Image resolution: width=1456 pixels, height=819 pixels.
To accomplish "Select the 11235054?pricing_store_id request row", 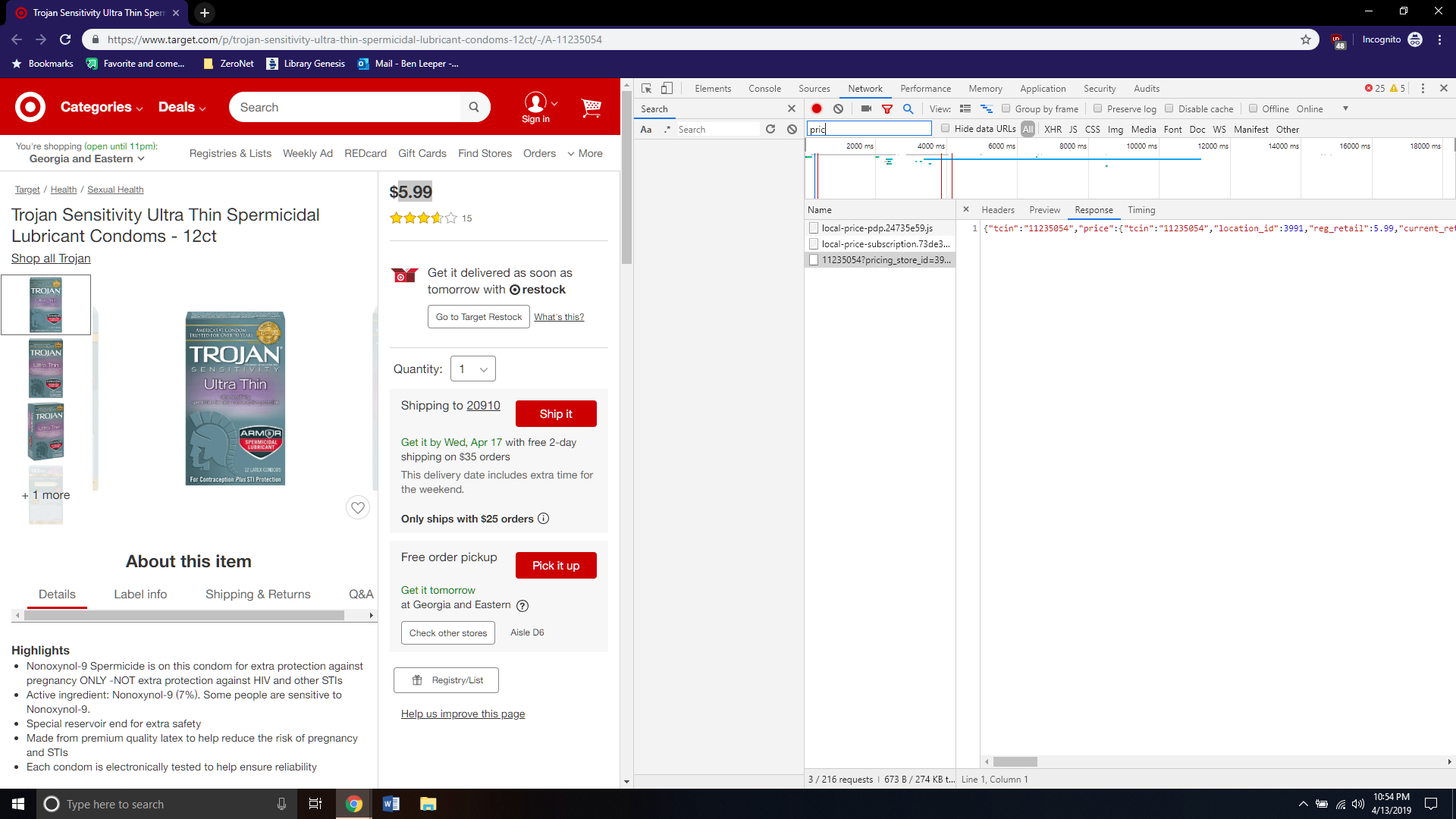I will pyautogui.click(x=885, y=260).
